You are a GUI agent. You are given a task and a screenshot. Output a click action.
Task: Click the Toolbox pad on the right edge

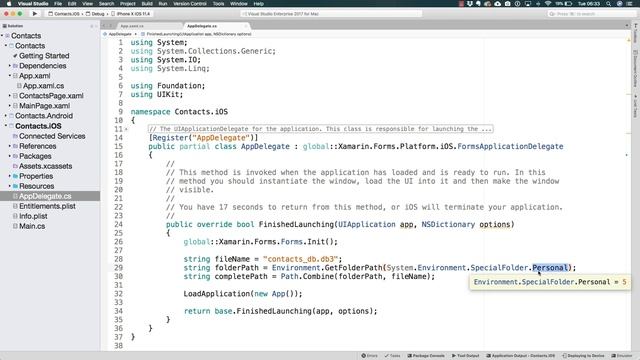pos(636,34)
